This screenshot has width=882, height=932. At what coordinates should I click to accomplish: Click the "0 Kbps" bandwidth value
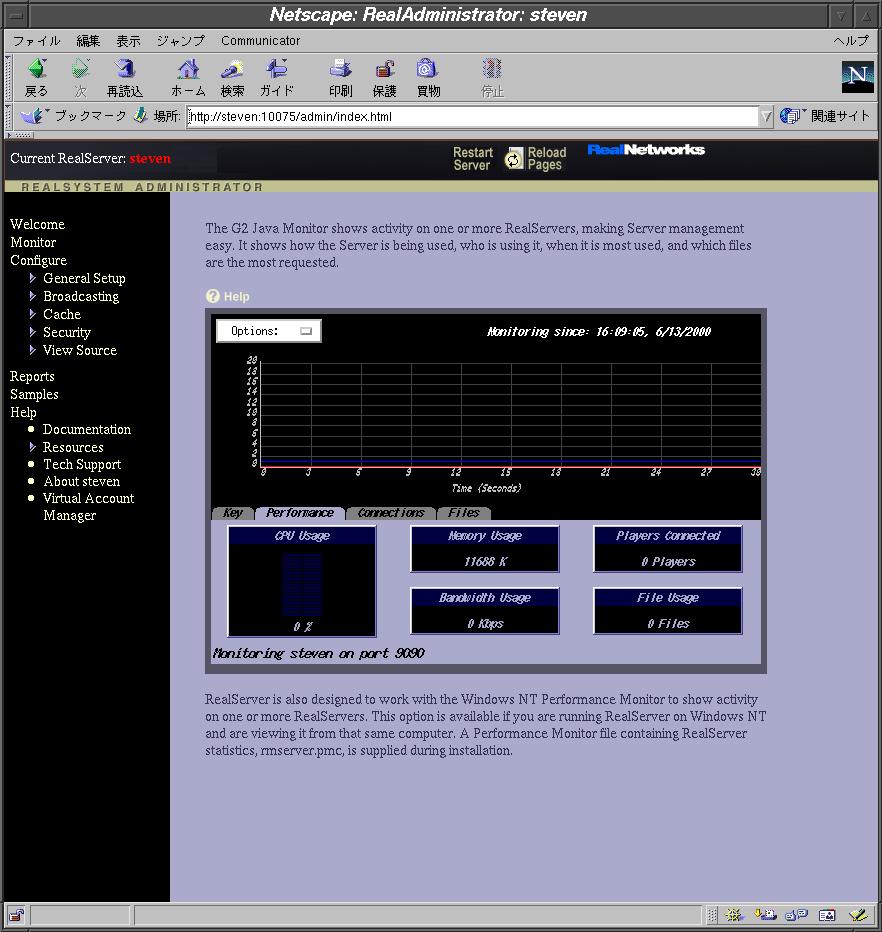pos(485,624)
